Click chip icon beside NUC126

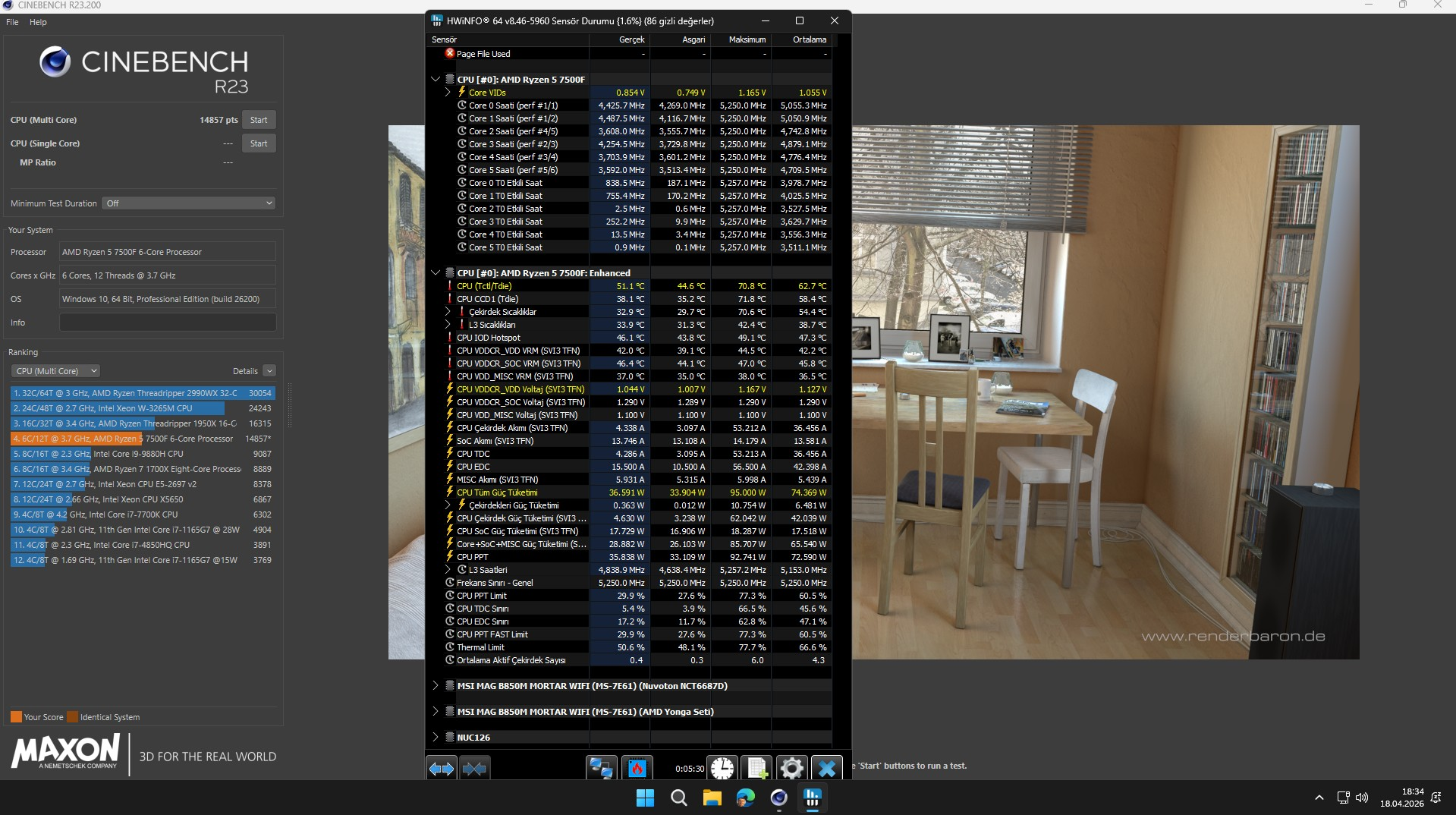click(x=450, y=737)
